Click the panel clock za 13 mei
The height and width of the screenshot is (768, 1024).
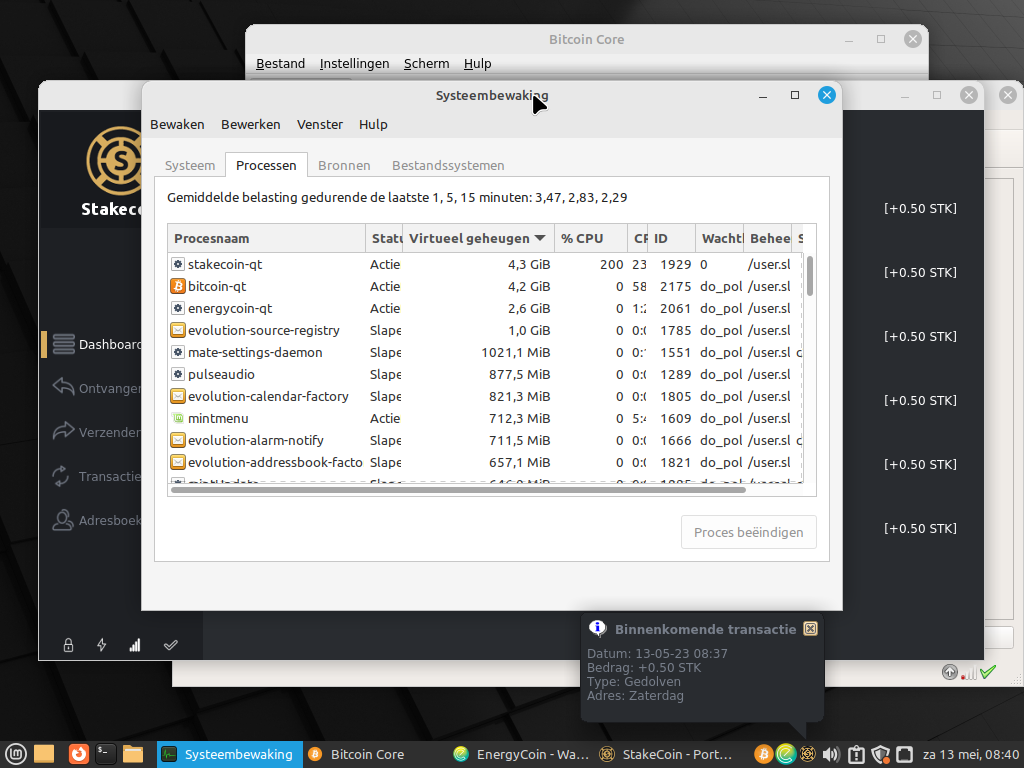pyautogui.click(x=970, y=754)
